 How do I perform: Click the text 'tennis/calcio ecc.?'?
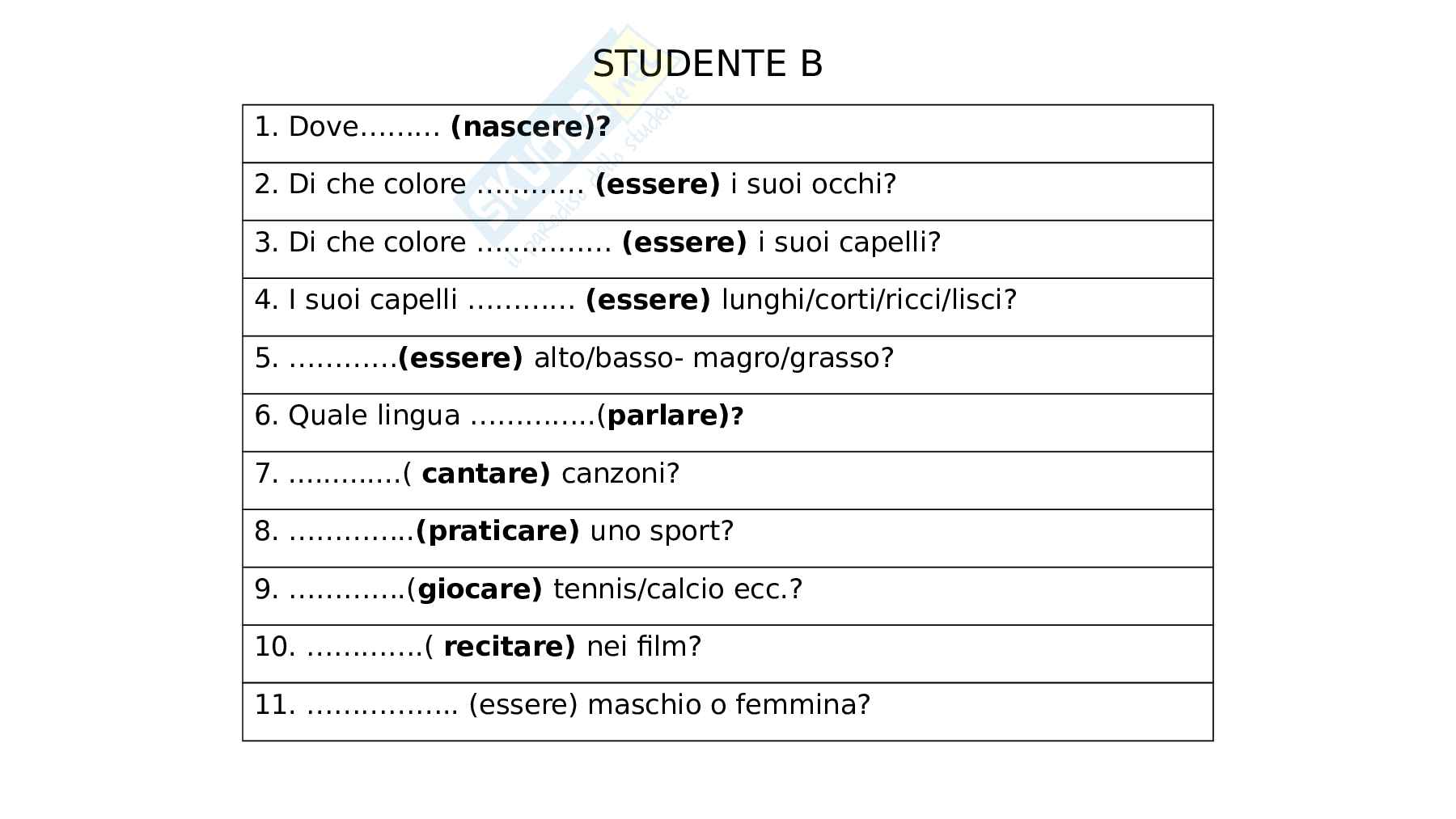[x=678, y=589]
